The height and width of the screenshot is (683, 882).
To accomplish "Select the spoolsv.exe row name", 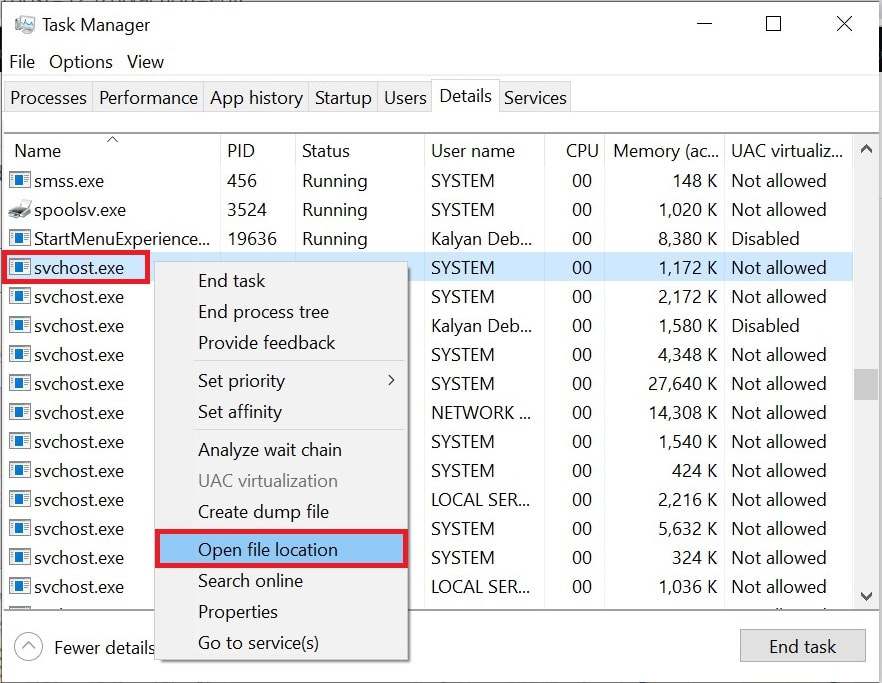I will [80, 210].
